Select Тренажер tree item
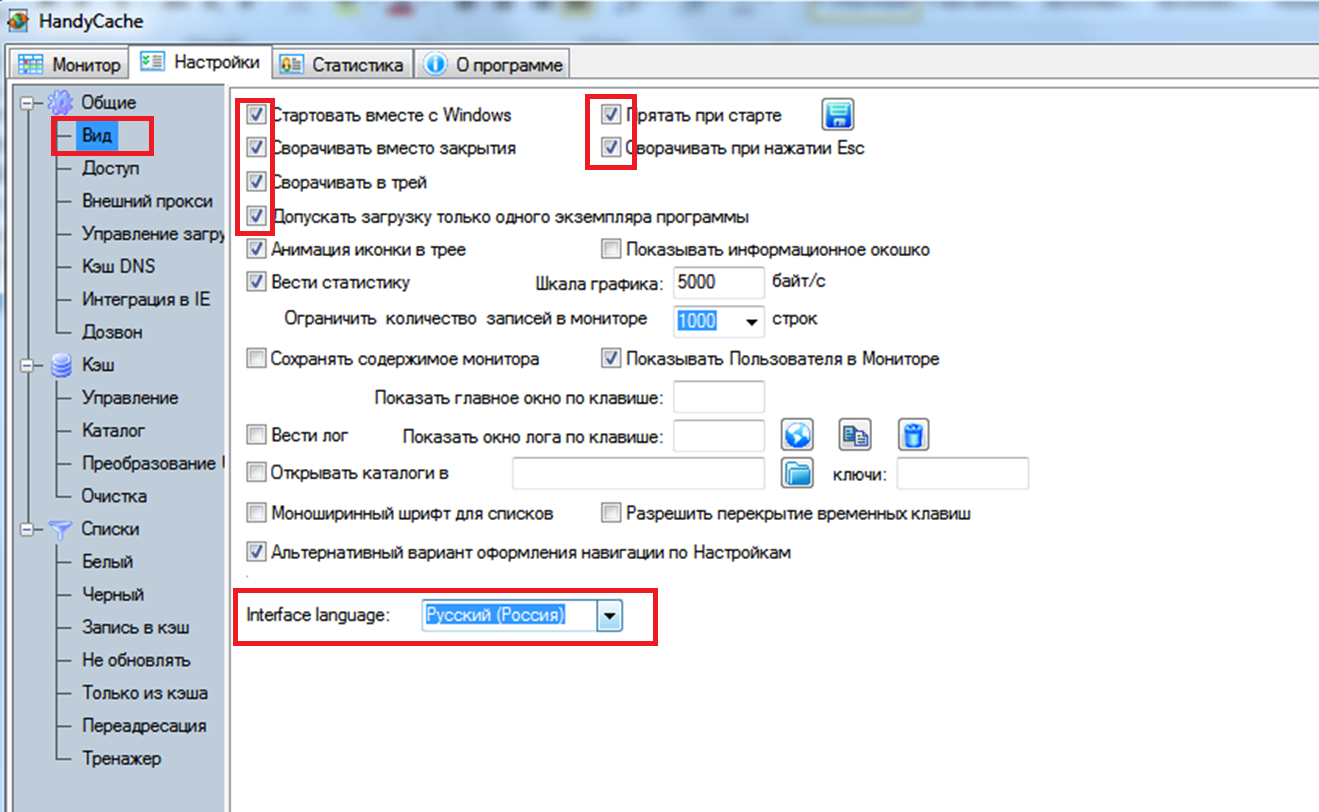The width and height of the screenshot is (1319, 812). tap(121, 758)
